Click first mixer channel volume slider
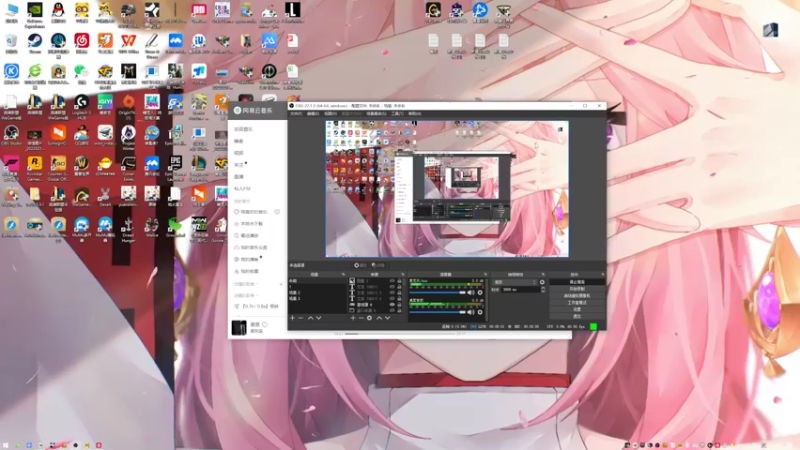Viewport: 800px width, 450px height. point(437,292)
